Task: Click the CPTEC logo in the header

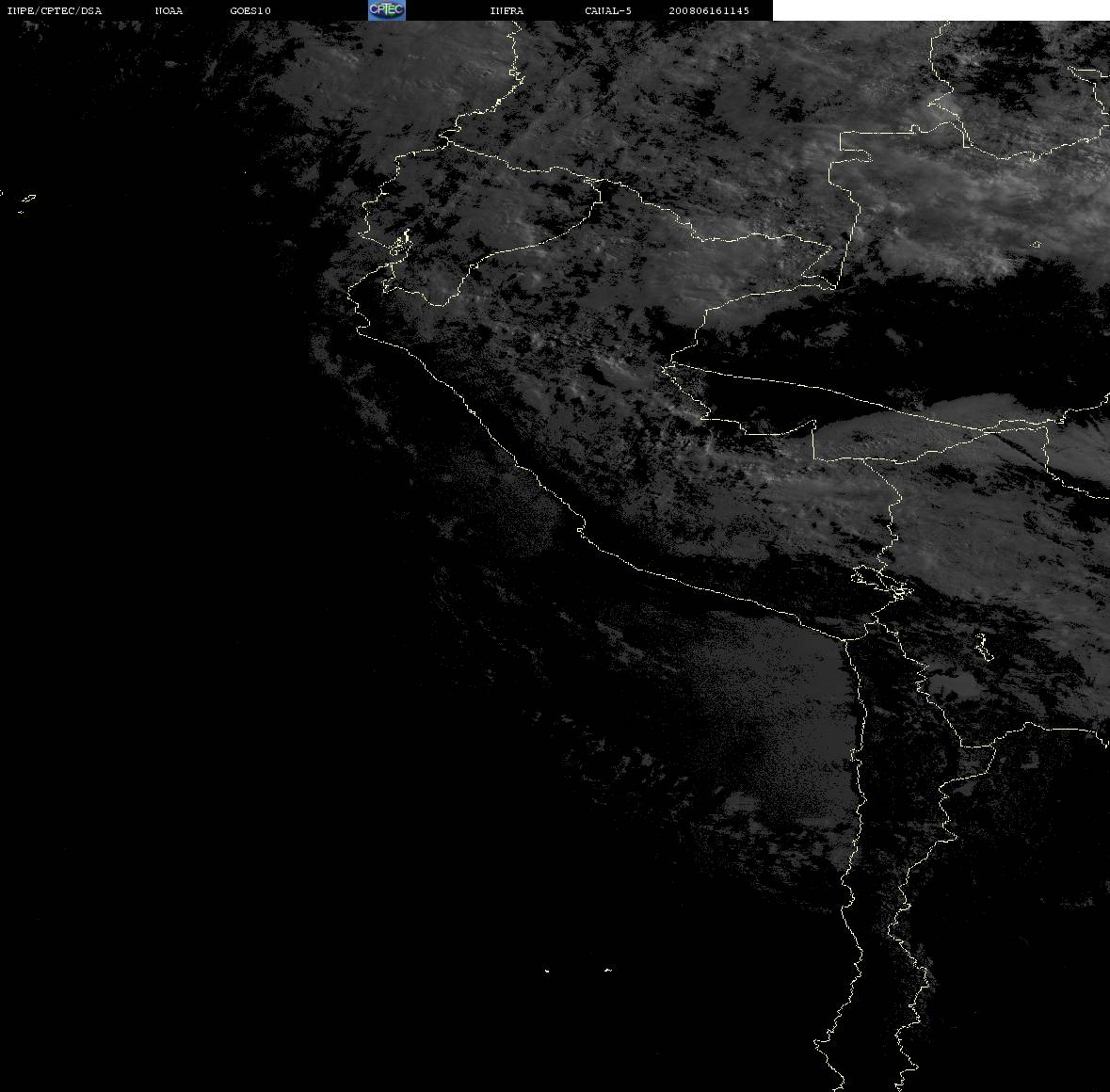Action: click(x=387, y=10)
